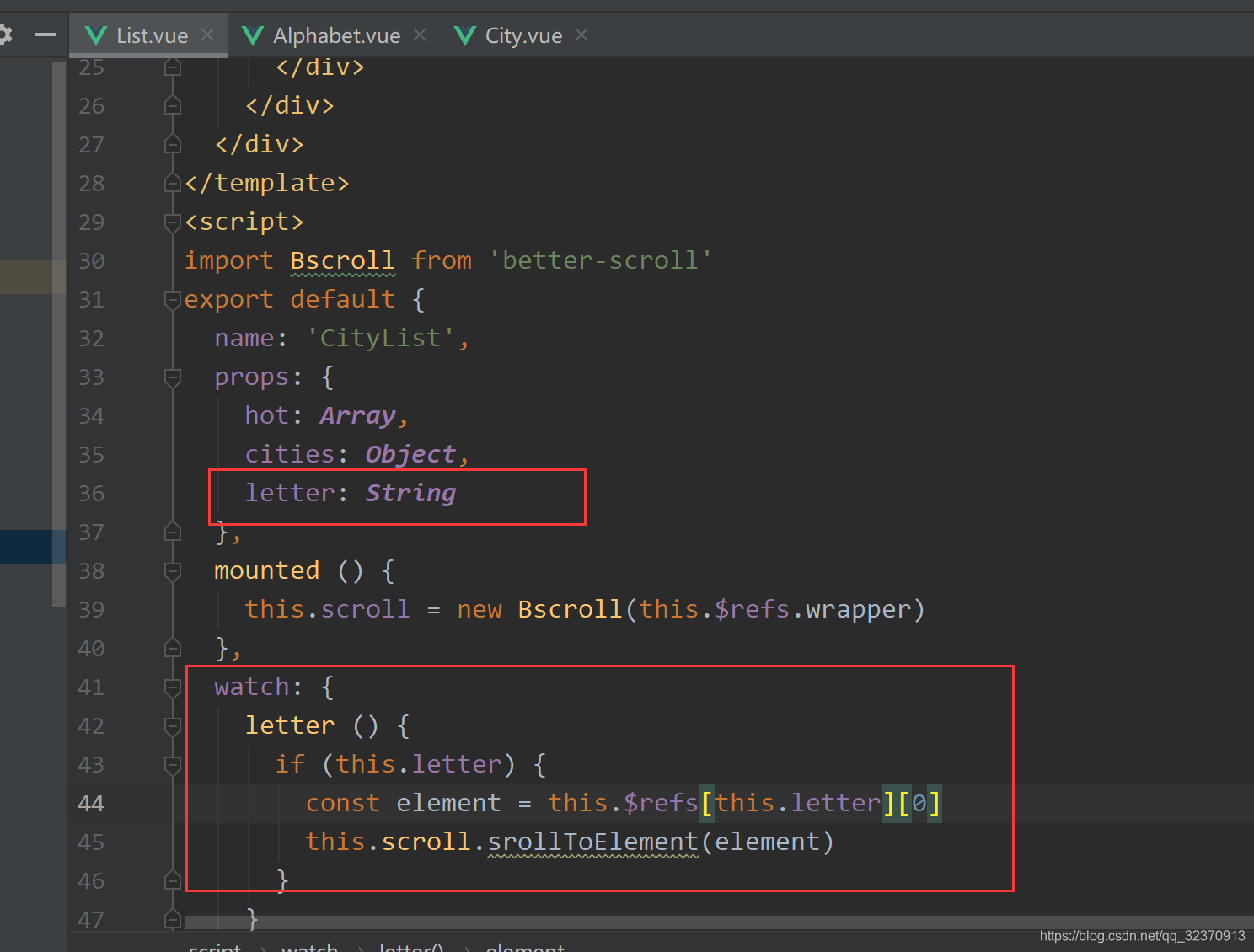This screenshot has height=952, width=1254.
Task: Place cursor on 'Bscroll' import identifier
Action: coord(342,260)
